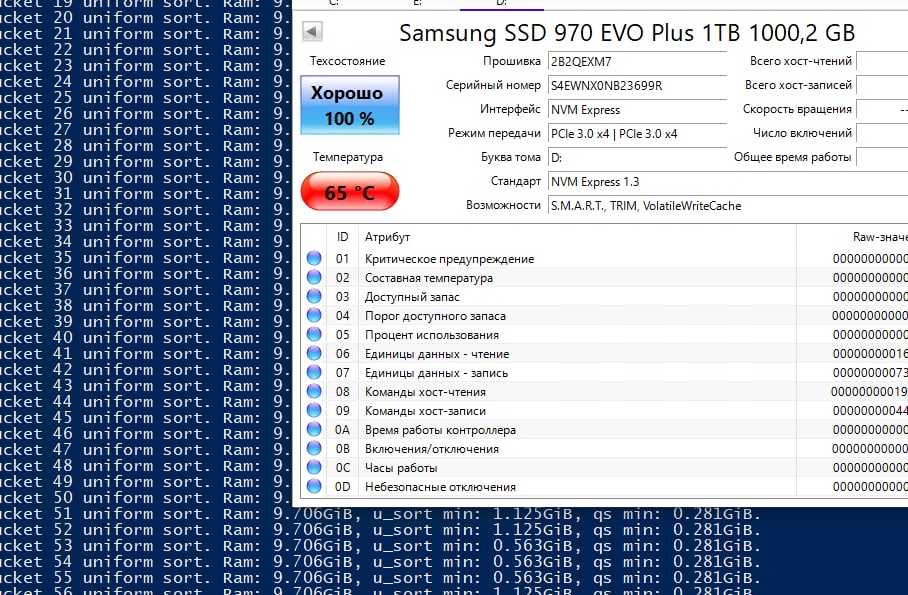Click the 'Общее время работы' label
The image size is (908, 595).
pyautogui.click(x=793, y=157)
